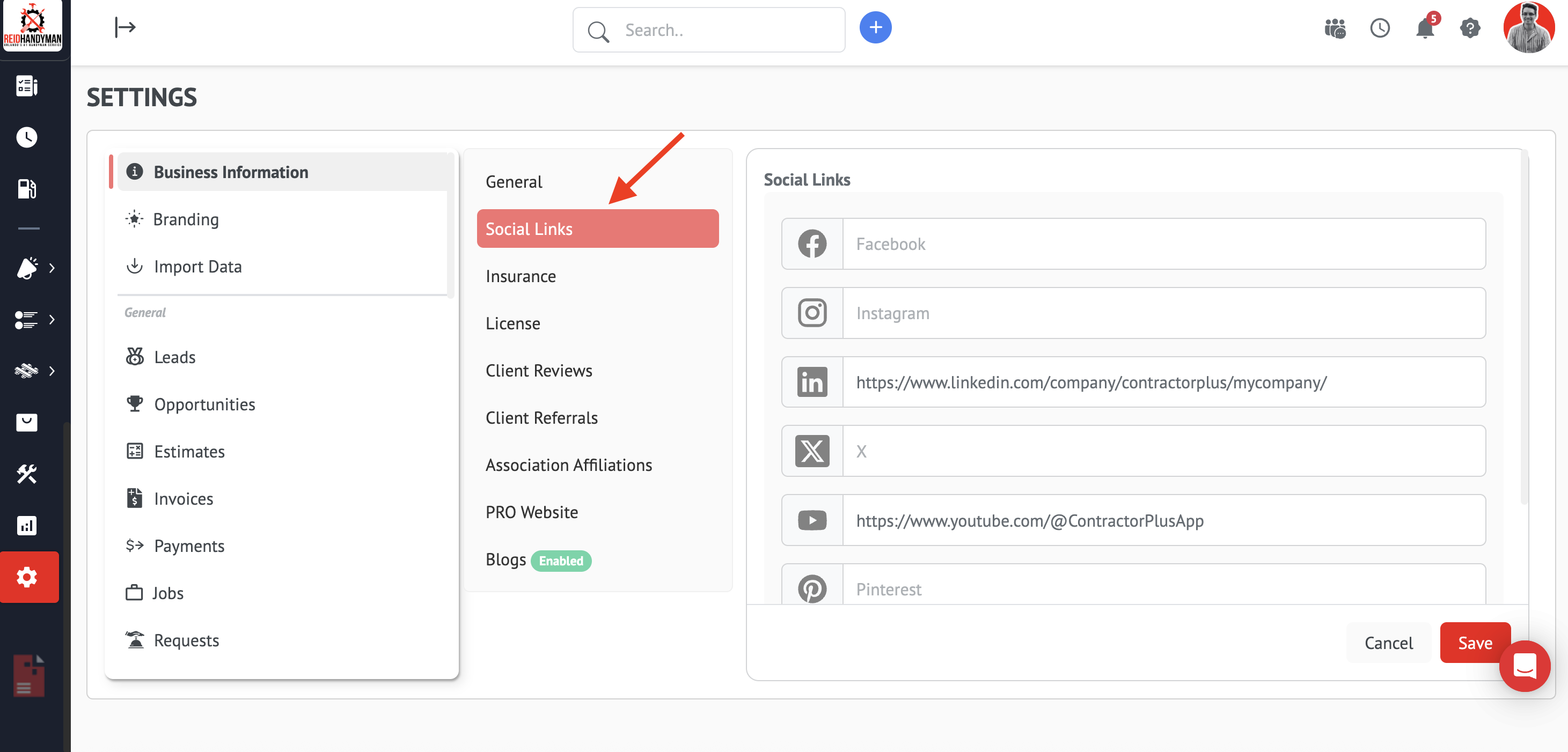
Task: Open the Branding settings section
Action: point(186,219)
